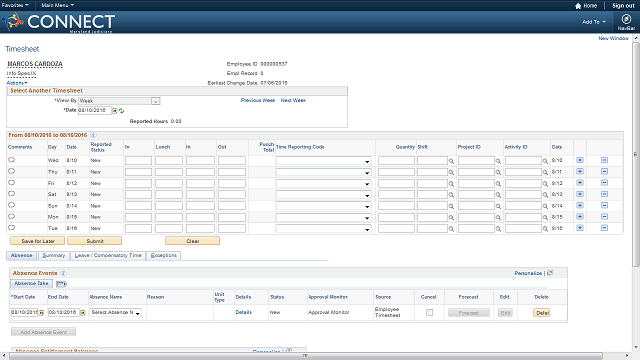This screenshot has width=640, height=360.
Task: Click the green refresh timesheet icon
Action: [122, 111]
